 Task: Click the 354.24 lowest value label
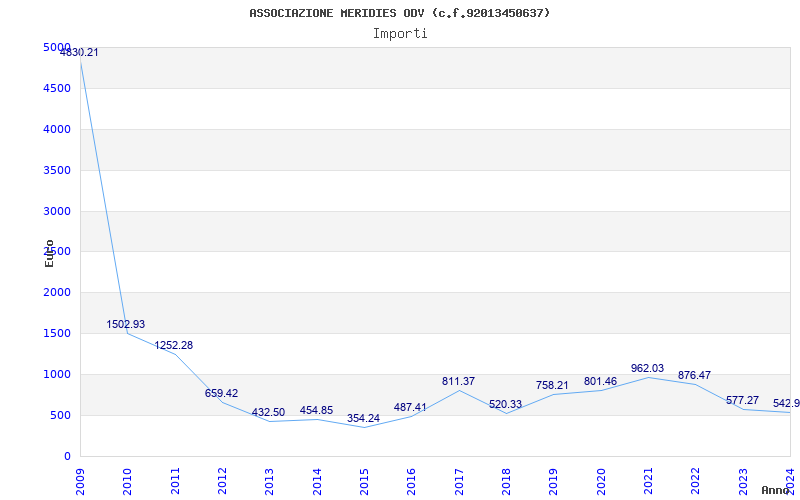click(x=363, y=418)
